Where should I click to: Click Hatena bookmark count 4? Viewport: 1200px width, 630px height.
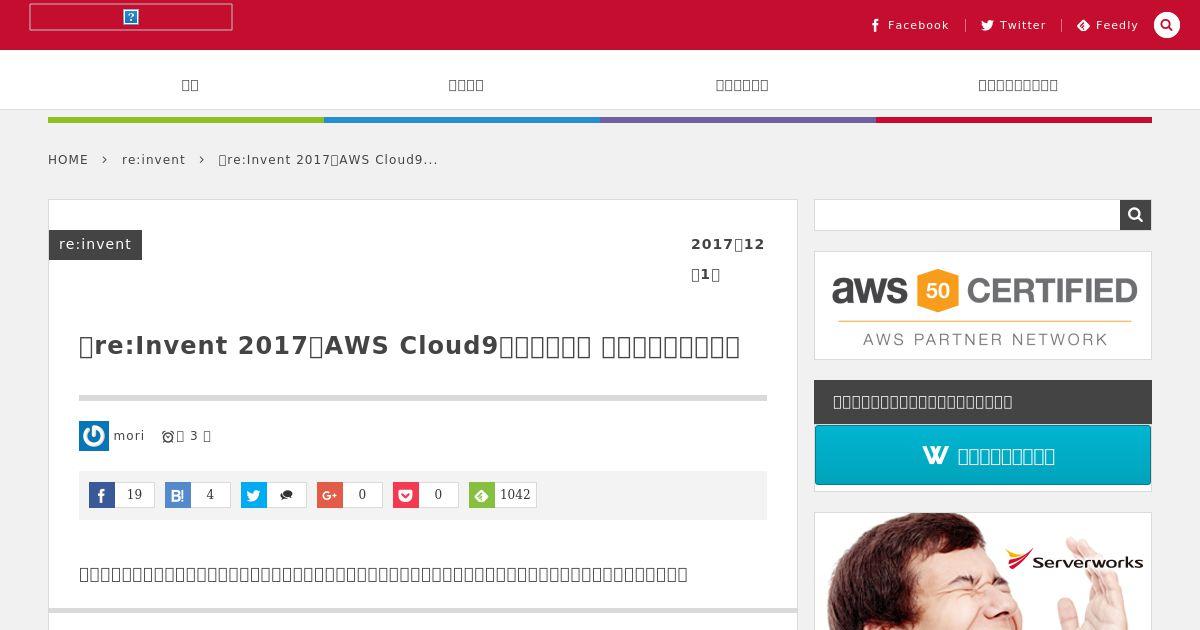point(211,495)
